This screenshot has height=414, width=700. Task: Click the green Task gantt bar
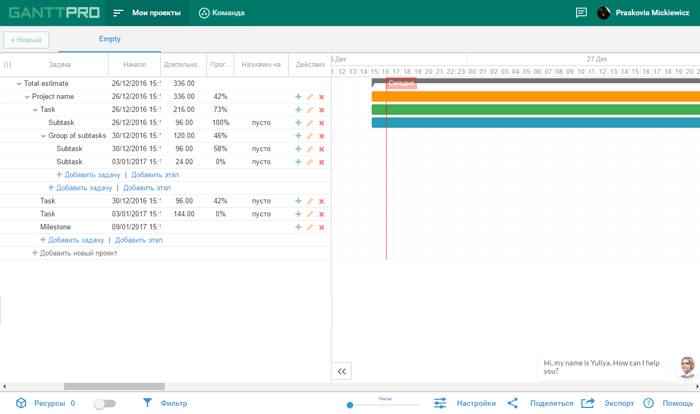tap(536, 109)
